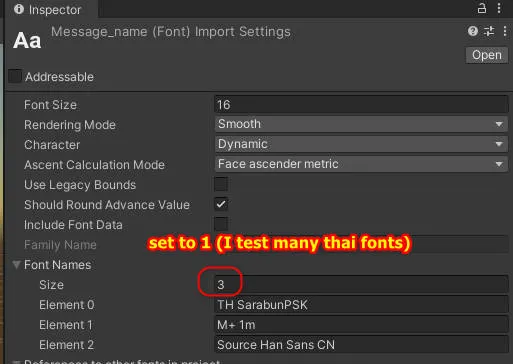Click Message_name (Font) Import Settings title

coord(171,32)
